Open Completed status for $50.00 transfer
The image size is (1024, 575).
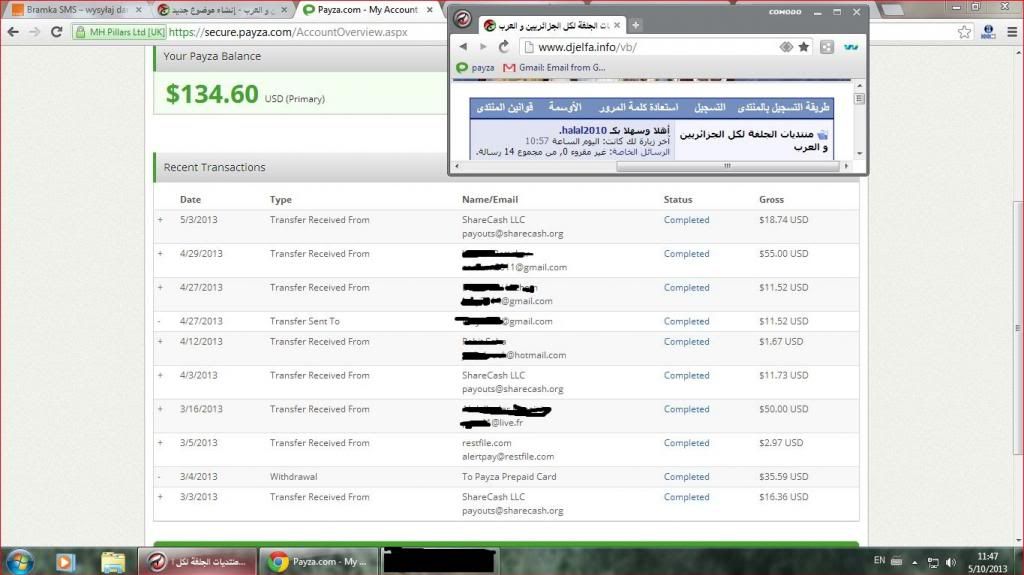(x=686, y=409)
